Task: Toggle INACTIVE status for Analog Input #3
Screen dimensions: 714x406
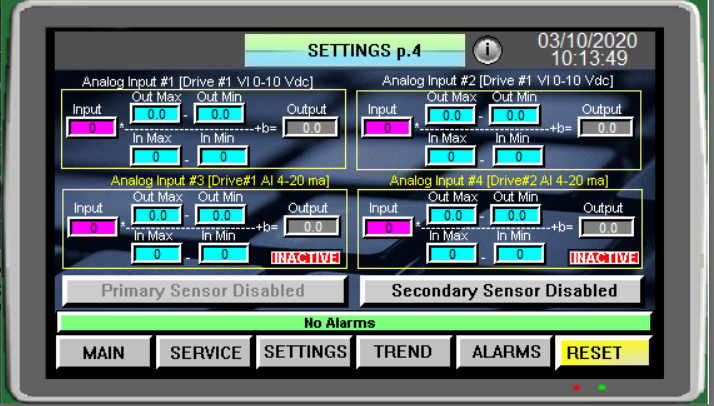Action: pos(306,258)
